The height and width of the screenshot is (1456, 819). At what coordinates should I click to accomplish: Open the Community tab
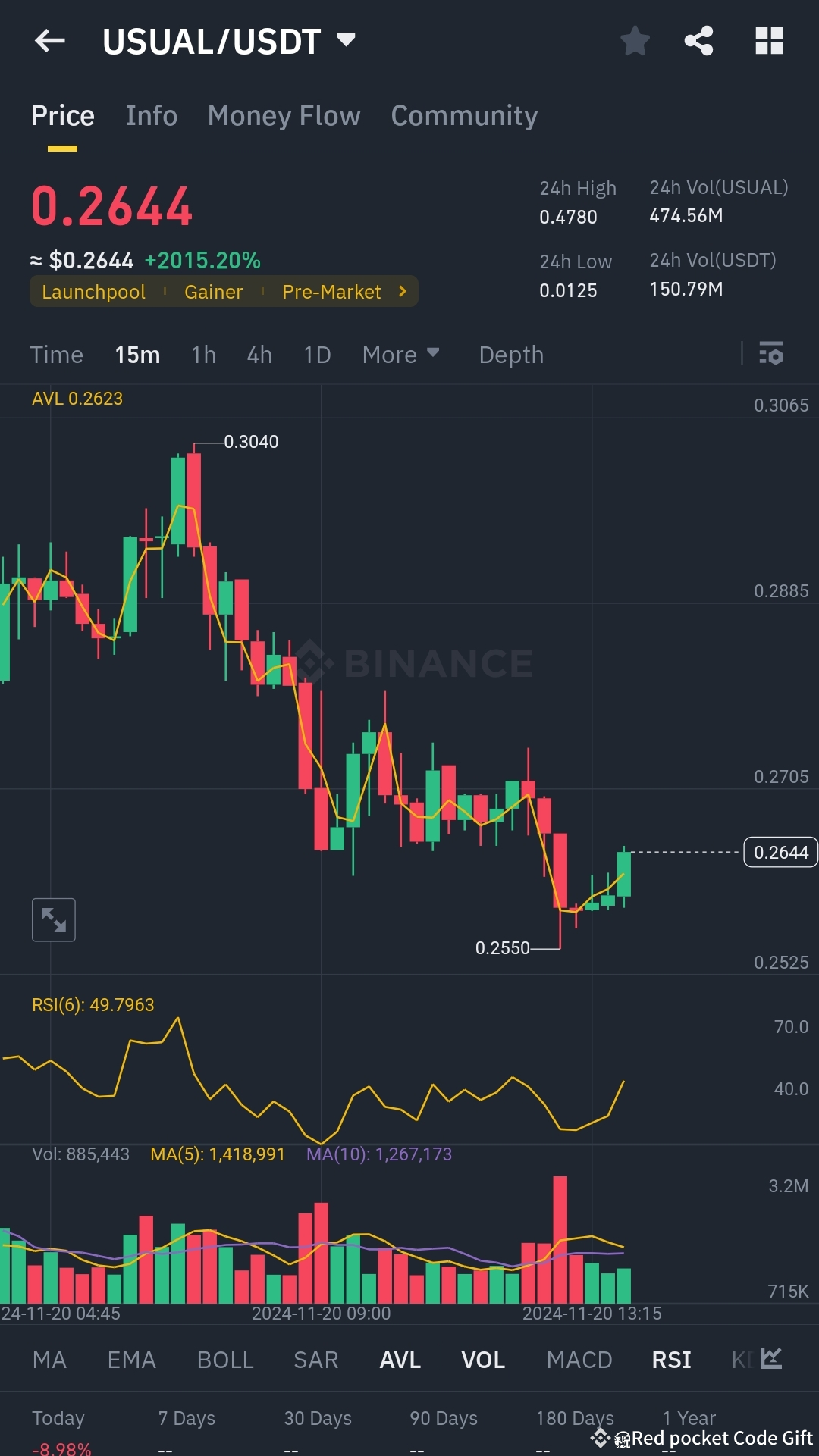tap(464, 116)
